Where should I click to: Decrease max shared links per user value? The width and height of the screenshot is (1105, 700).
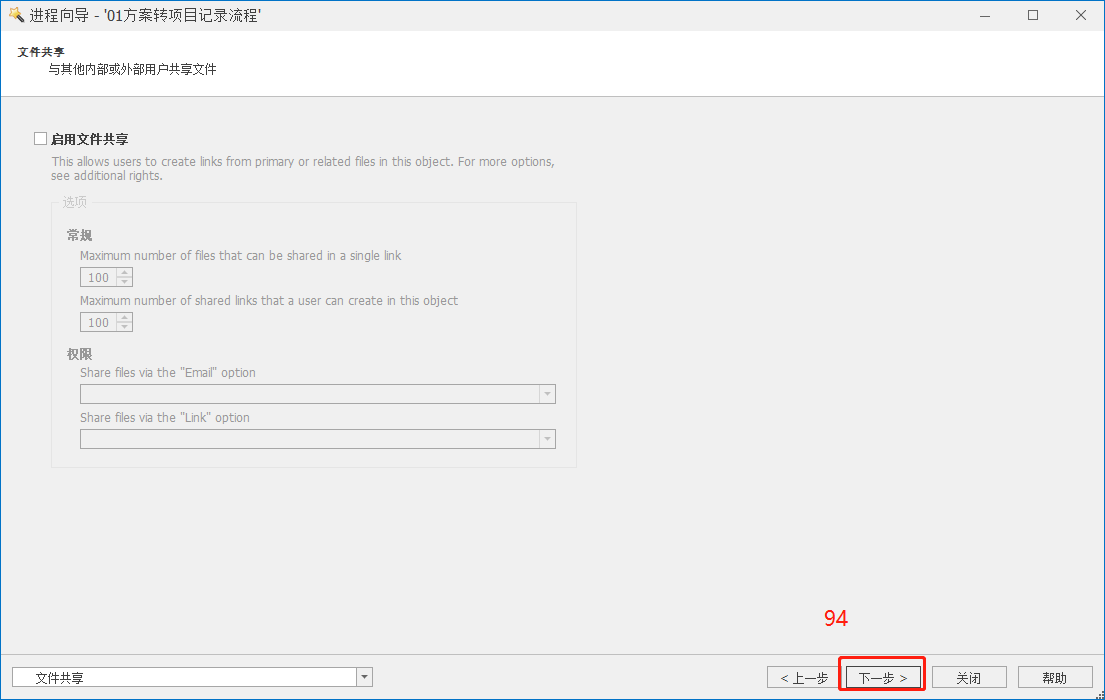coord(124,327)
